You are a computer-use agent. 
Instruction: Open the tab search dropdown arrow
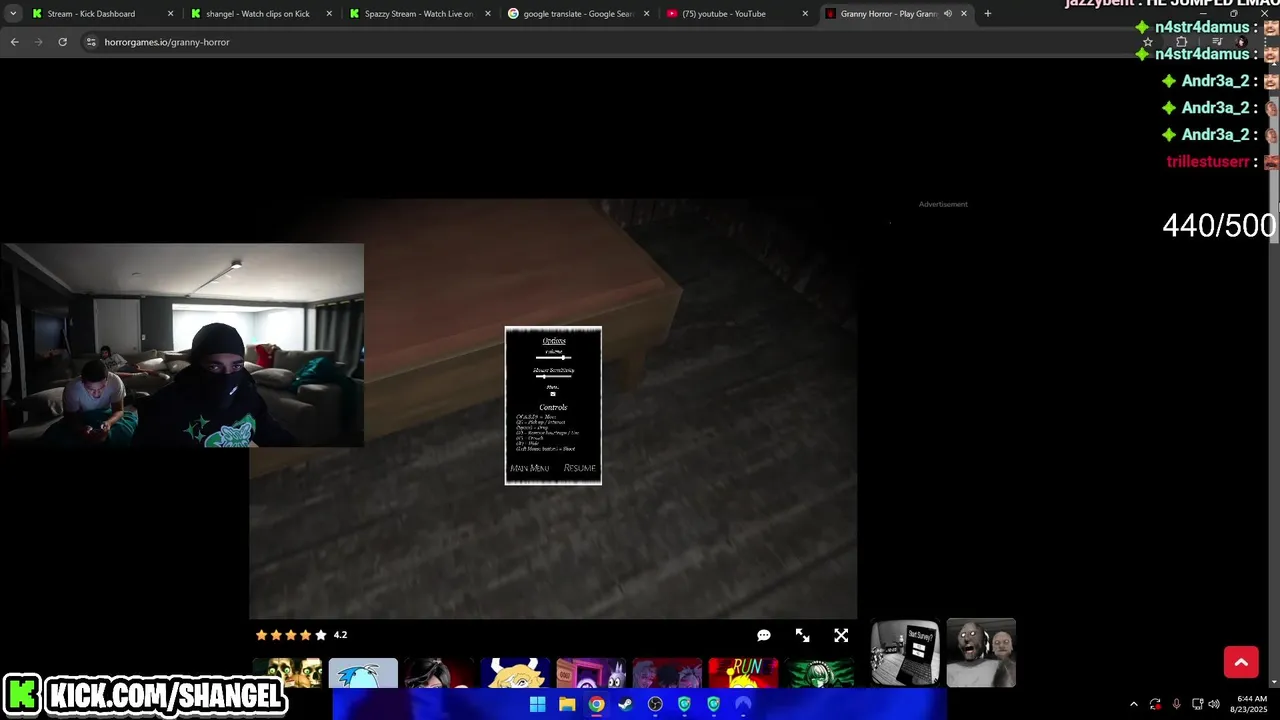click(13, 14)
